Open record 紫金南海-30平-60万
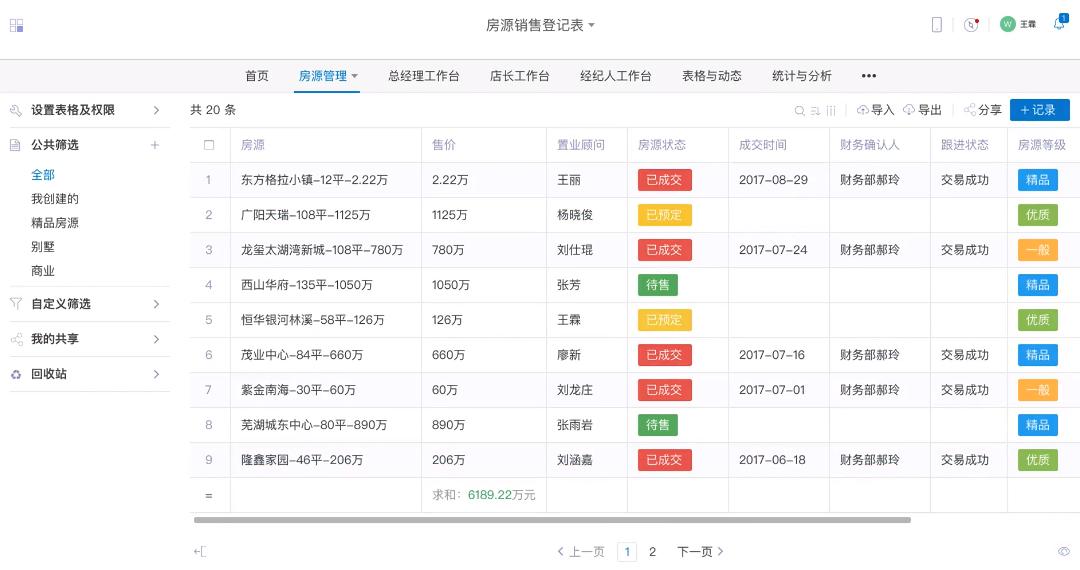The width and height of the screenshot is (1080, 570). click(x=298, y=390)
